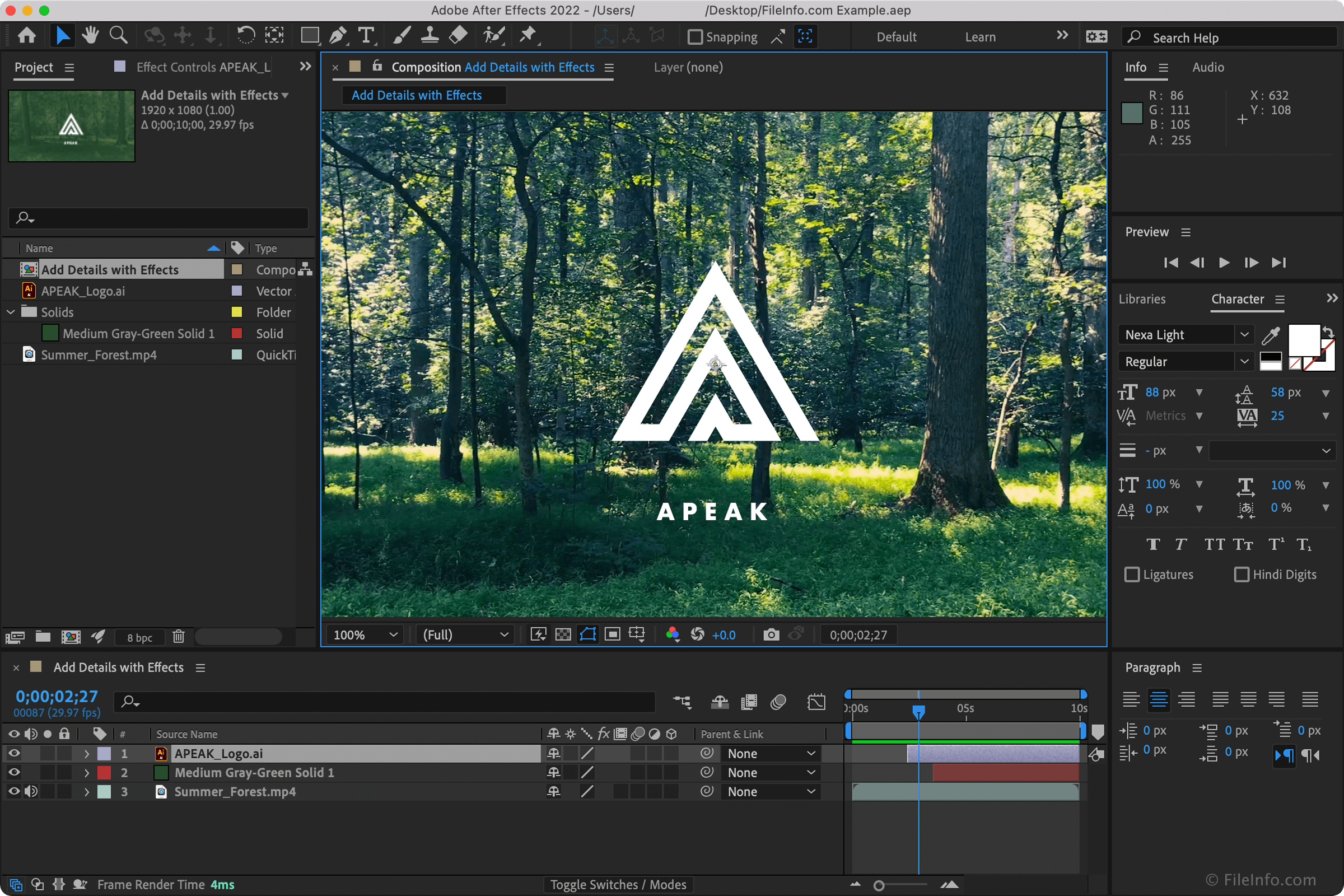Open Parent dropdown for APEAK_Logo.ai layer

click(x=771, y=754)
